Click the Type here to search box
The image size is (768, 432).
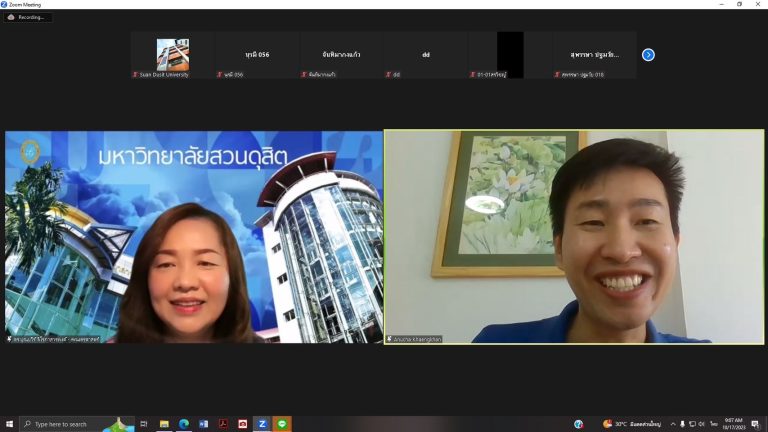tap(77, 424)
